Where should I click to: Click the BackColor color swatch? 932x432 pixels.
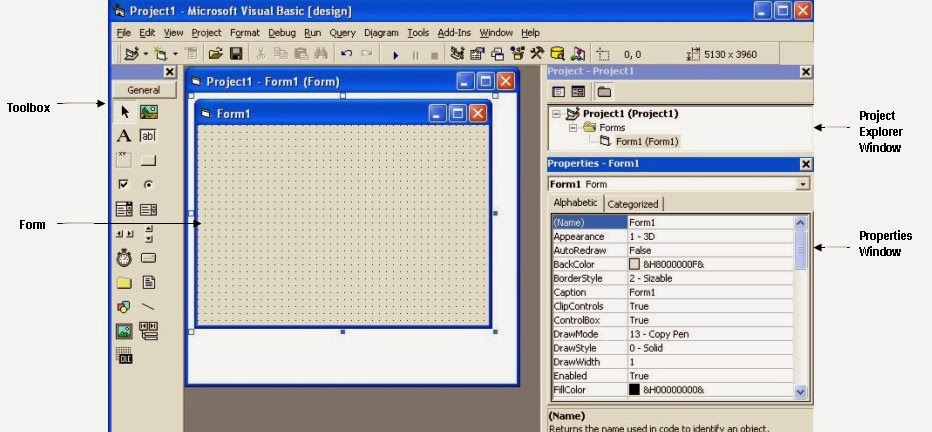tap(634, 264)
